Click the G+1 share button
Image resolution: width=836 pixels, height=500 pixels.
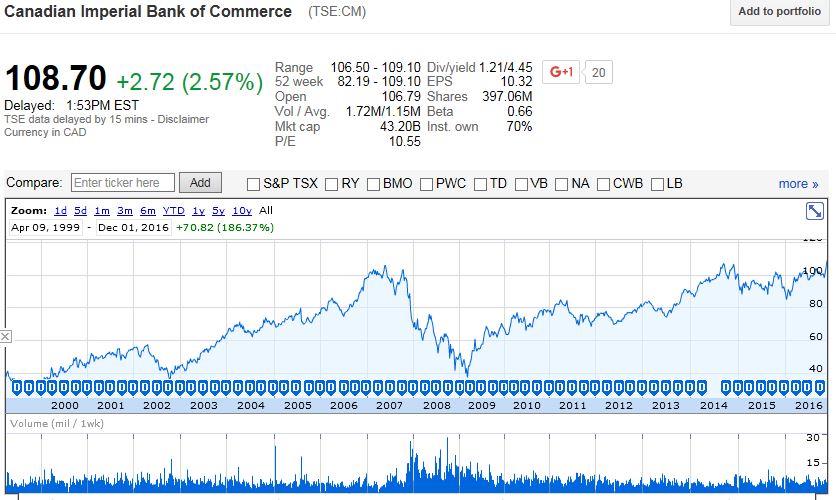coord(561,72)
